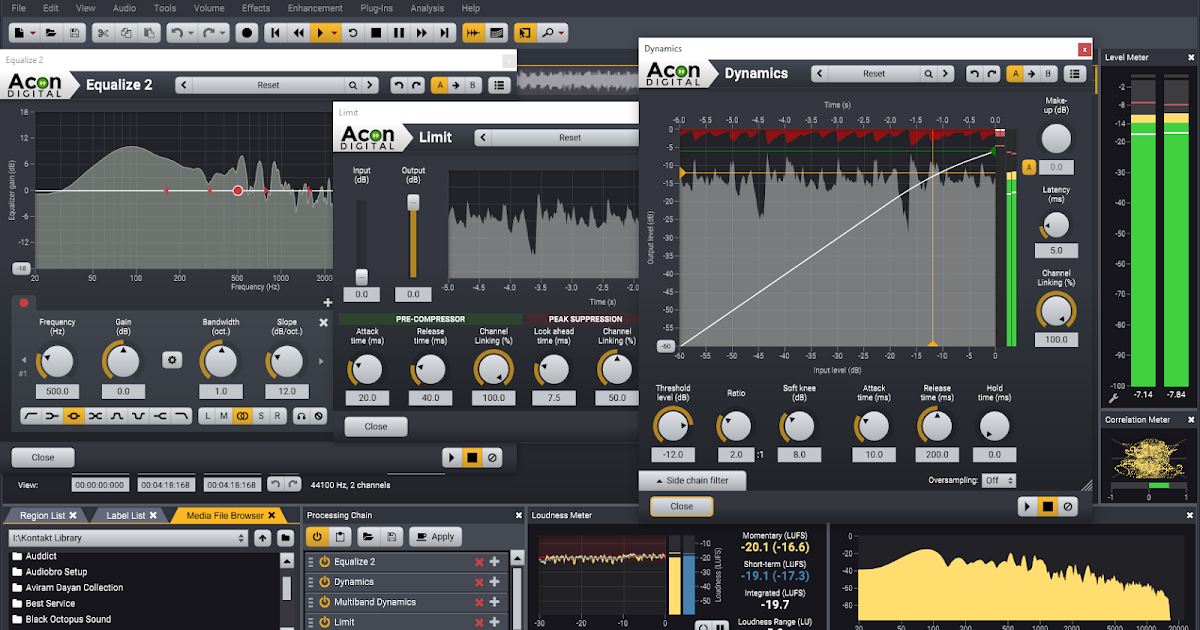1200x630 pixels.
Task: Open the Volume menu
Action: (209, 8)
